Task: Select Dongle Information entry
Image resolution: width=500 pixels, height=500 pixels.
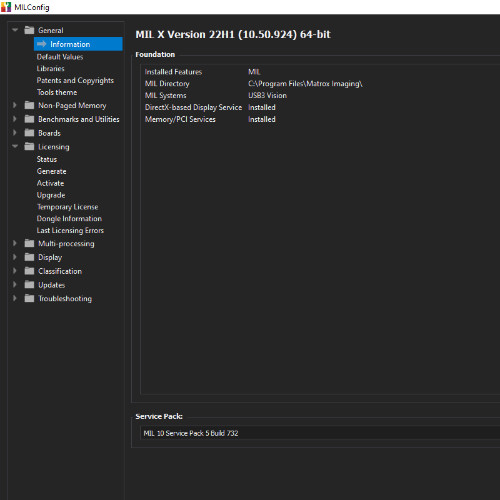Action: (69, 219)
